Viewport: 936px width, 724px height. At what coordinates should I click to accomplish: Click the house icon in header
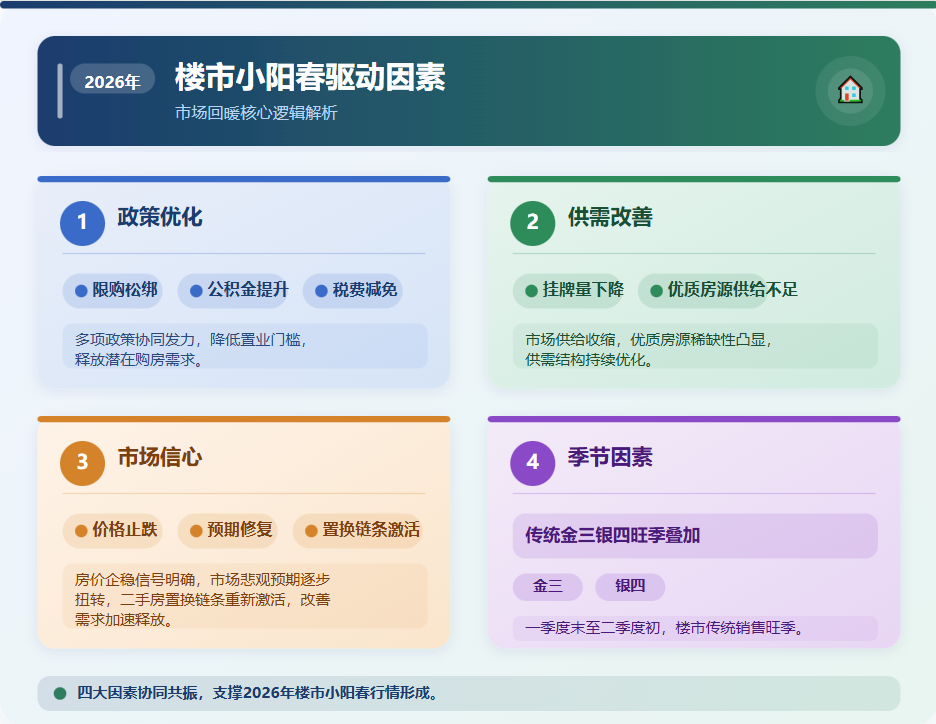(x=850, y=91)
